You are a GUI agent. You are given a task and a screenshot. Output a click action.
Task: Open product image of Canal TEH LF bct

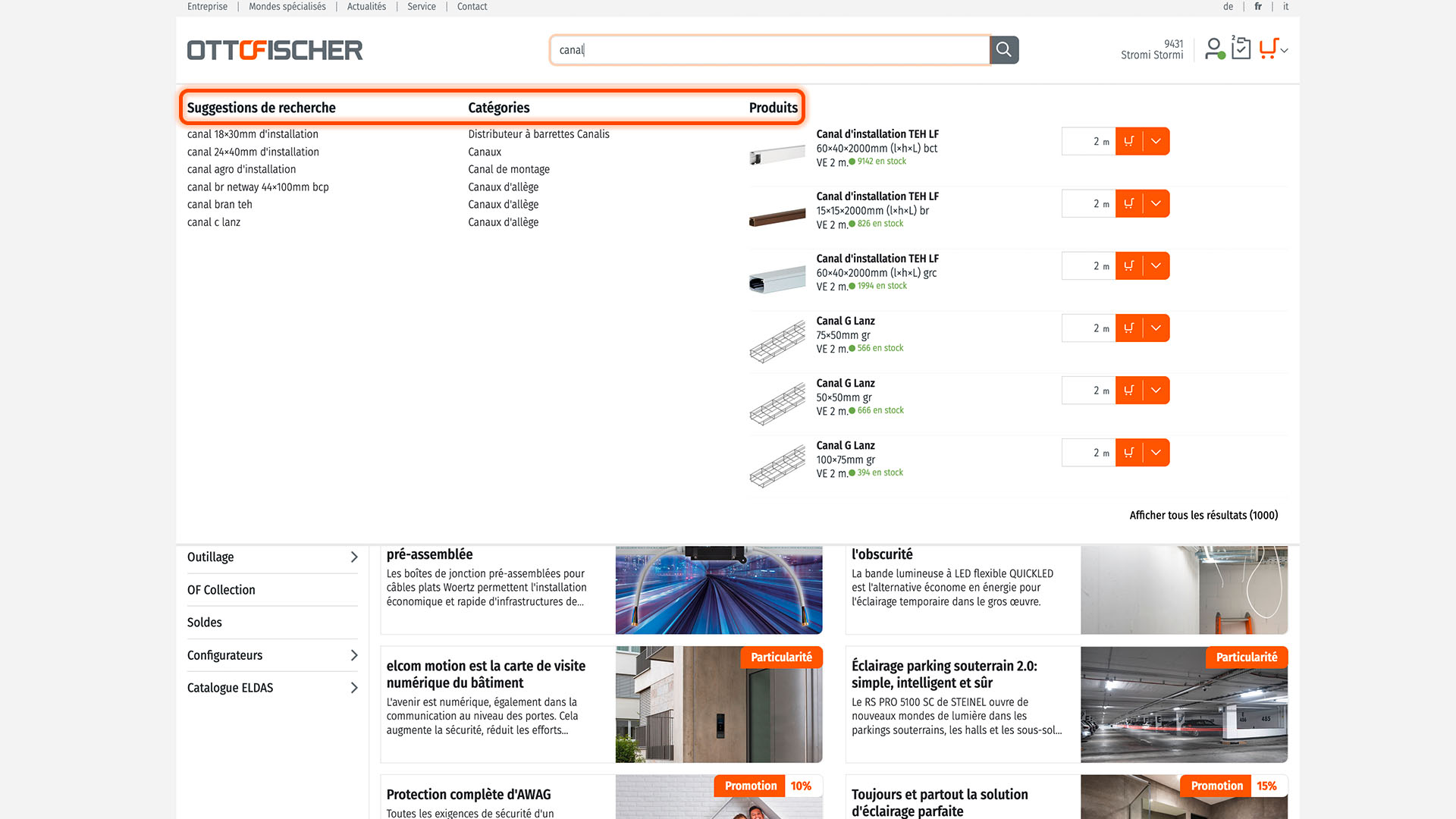coord(777,155)
